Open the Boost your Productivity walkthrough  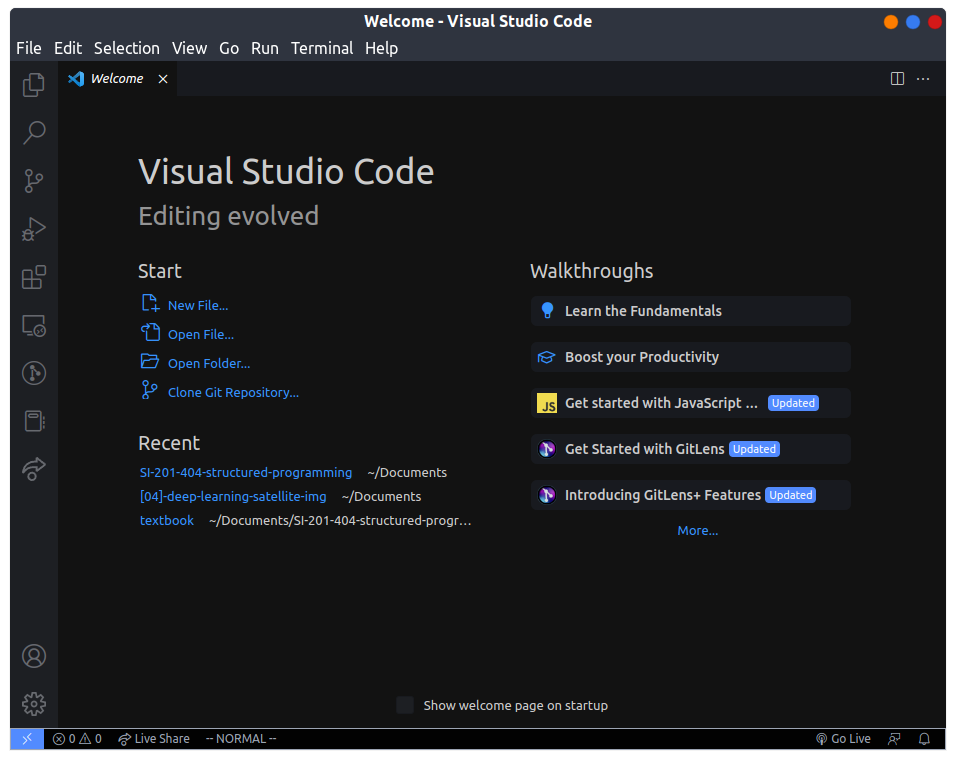pyautogui.click(x=691, y=357)
